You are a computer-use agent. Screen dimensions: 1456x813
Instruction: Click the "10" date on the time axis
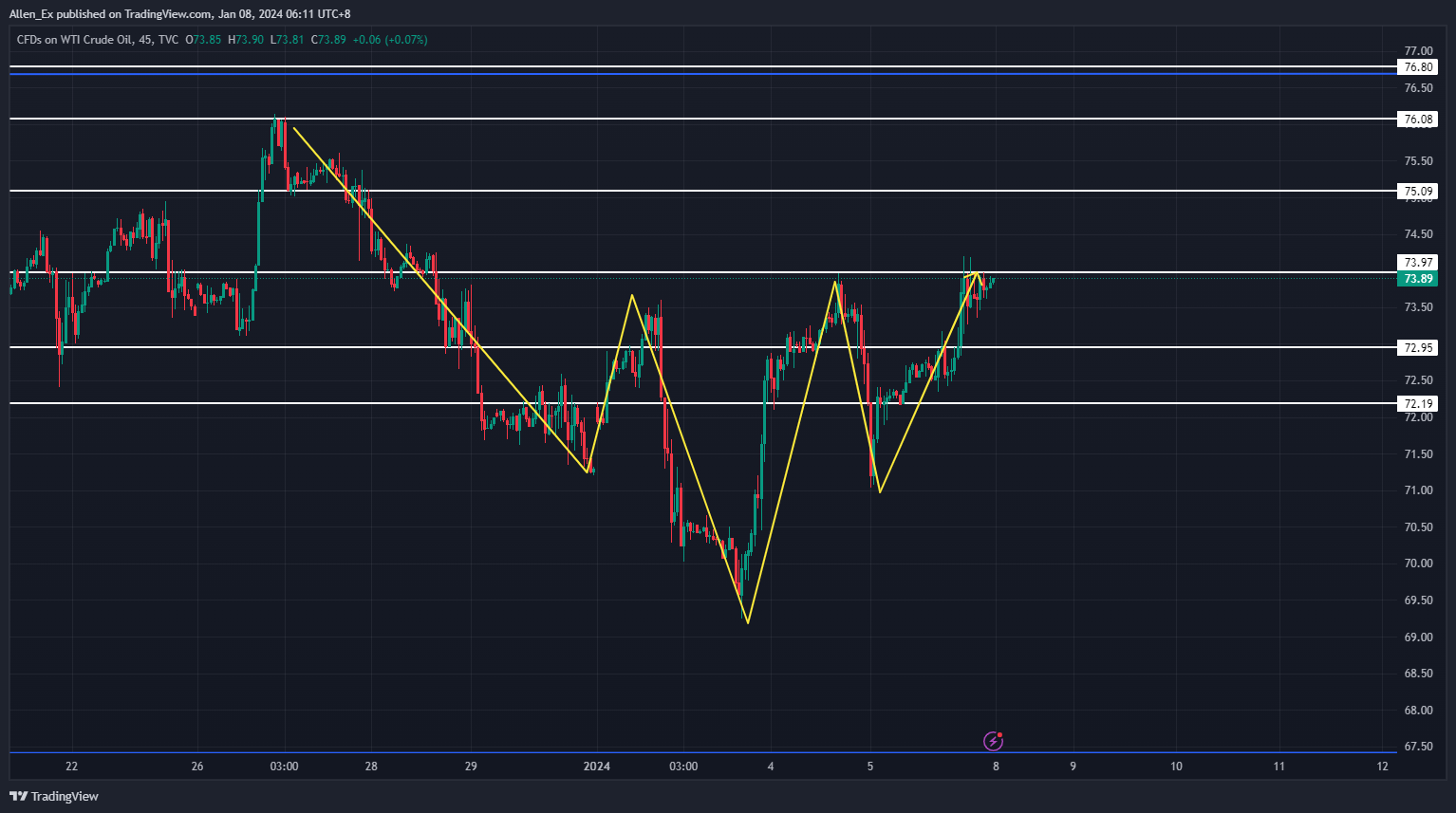click(1176, 767)
